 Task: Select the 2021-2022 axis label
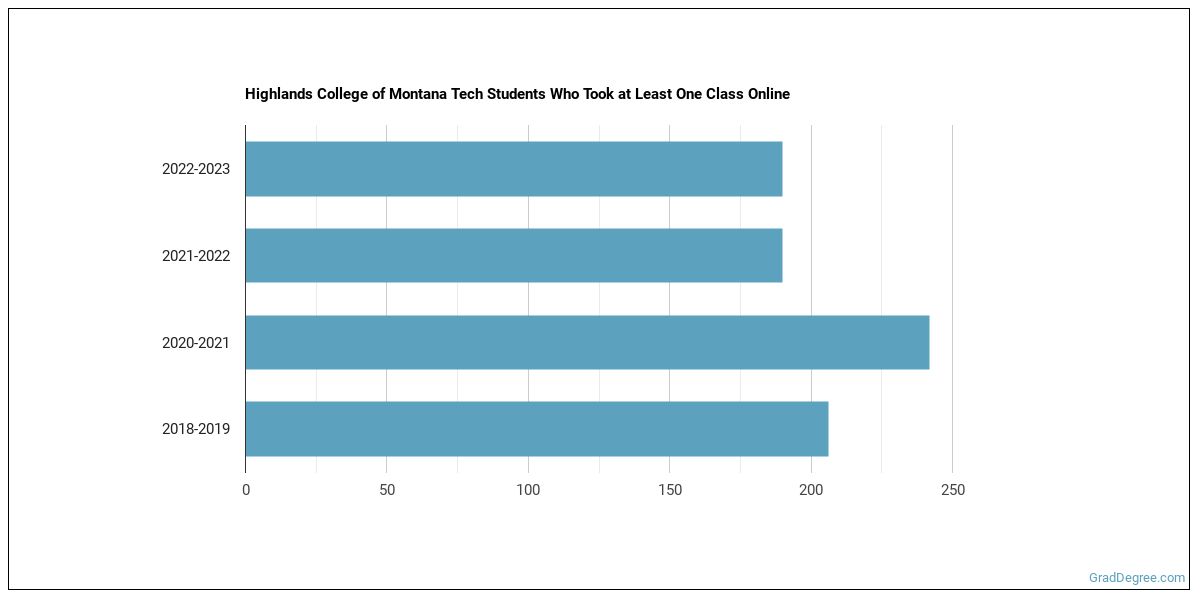[x=196, y=256]
